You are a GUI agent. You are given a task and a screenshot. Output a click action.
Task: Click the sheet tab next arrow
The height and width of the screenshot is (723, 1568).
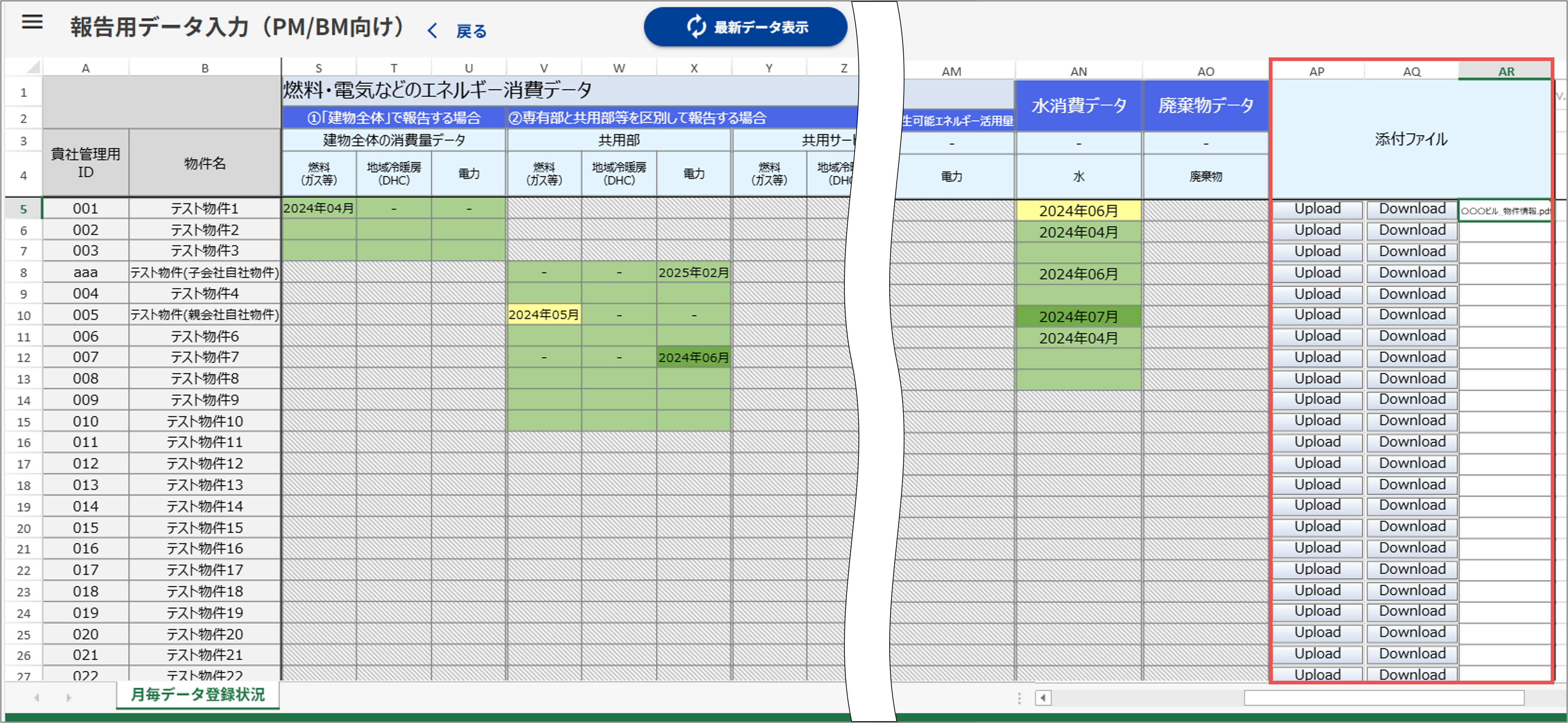[x=68, y=697]
